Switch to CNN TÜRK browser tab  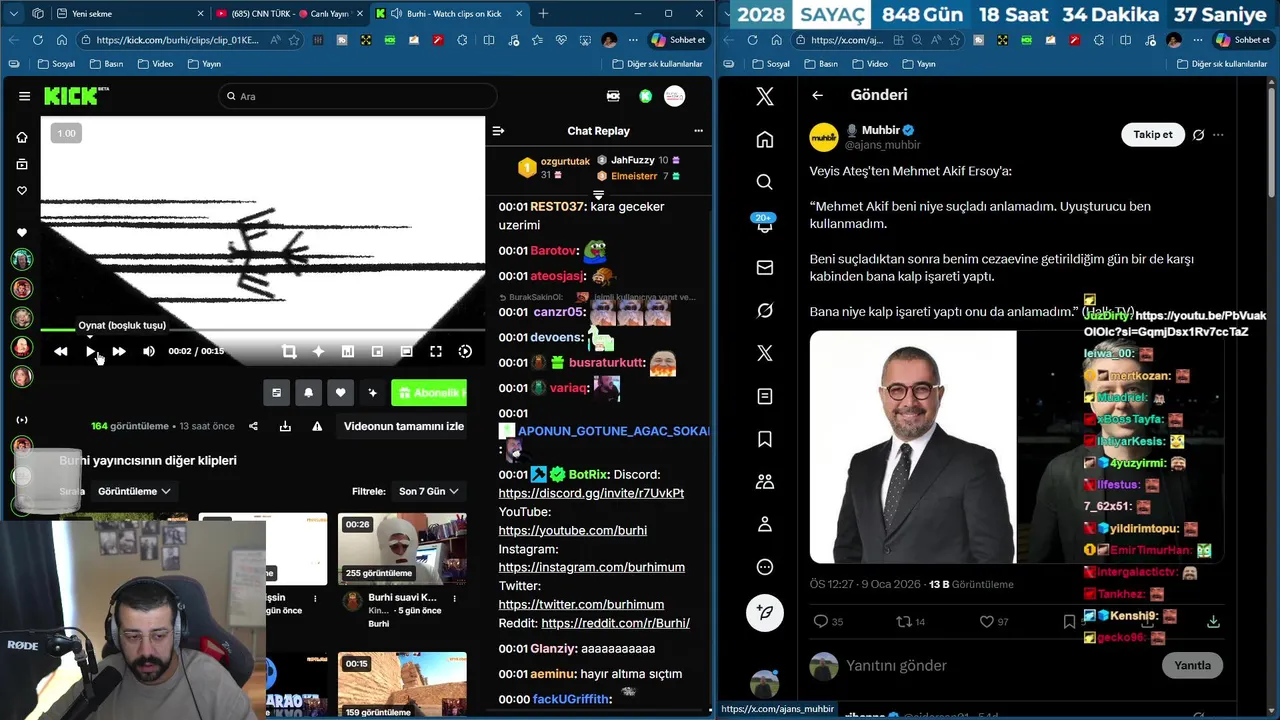tap(289, 14)
